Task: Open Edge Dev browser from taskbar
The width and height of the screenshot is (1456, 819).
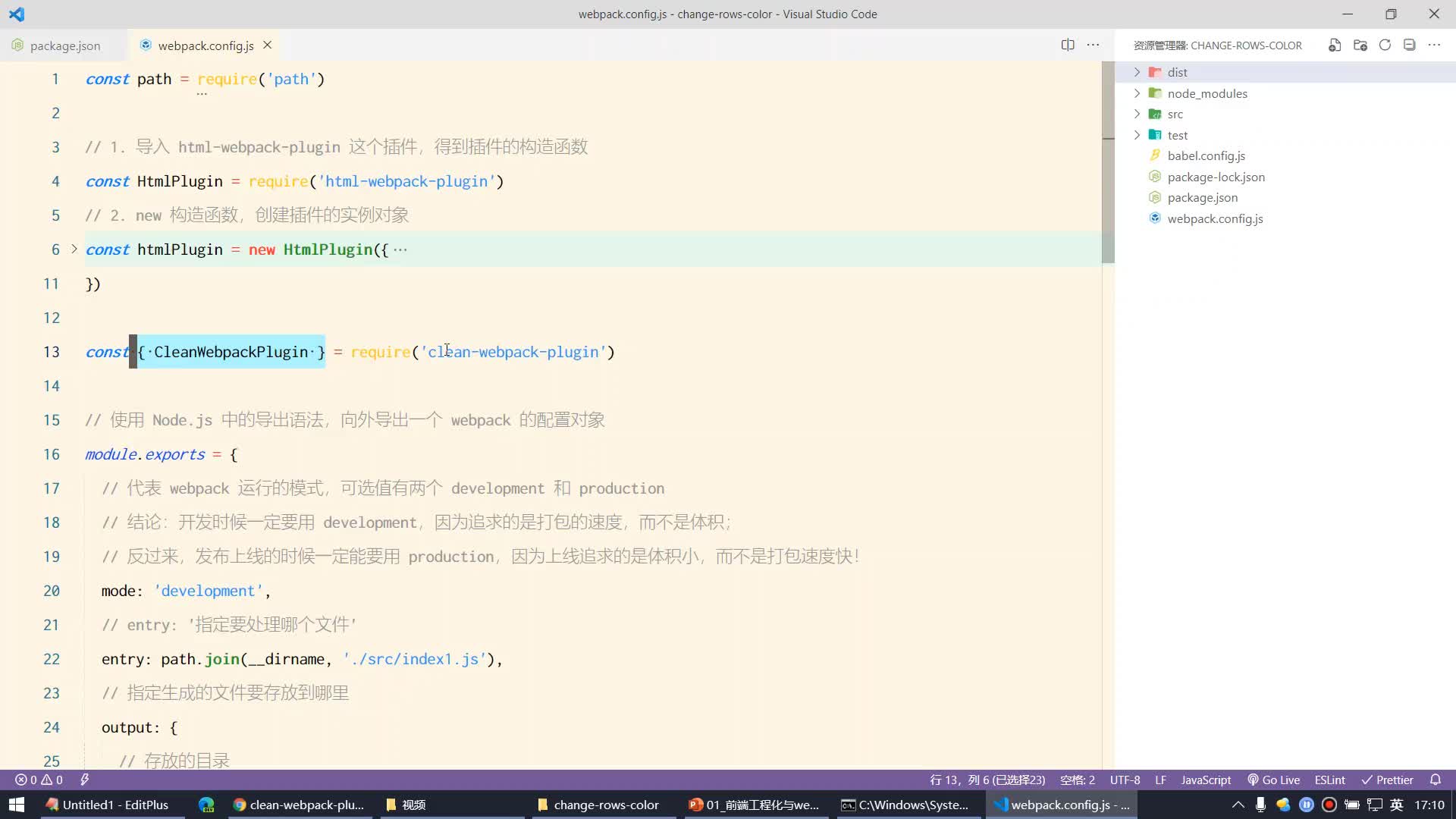Action: click(x=206, y=805)
